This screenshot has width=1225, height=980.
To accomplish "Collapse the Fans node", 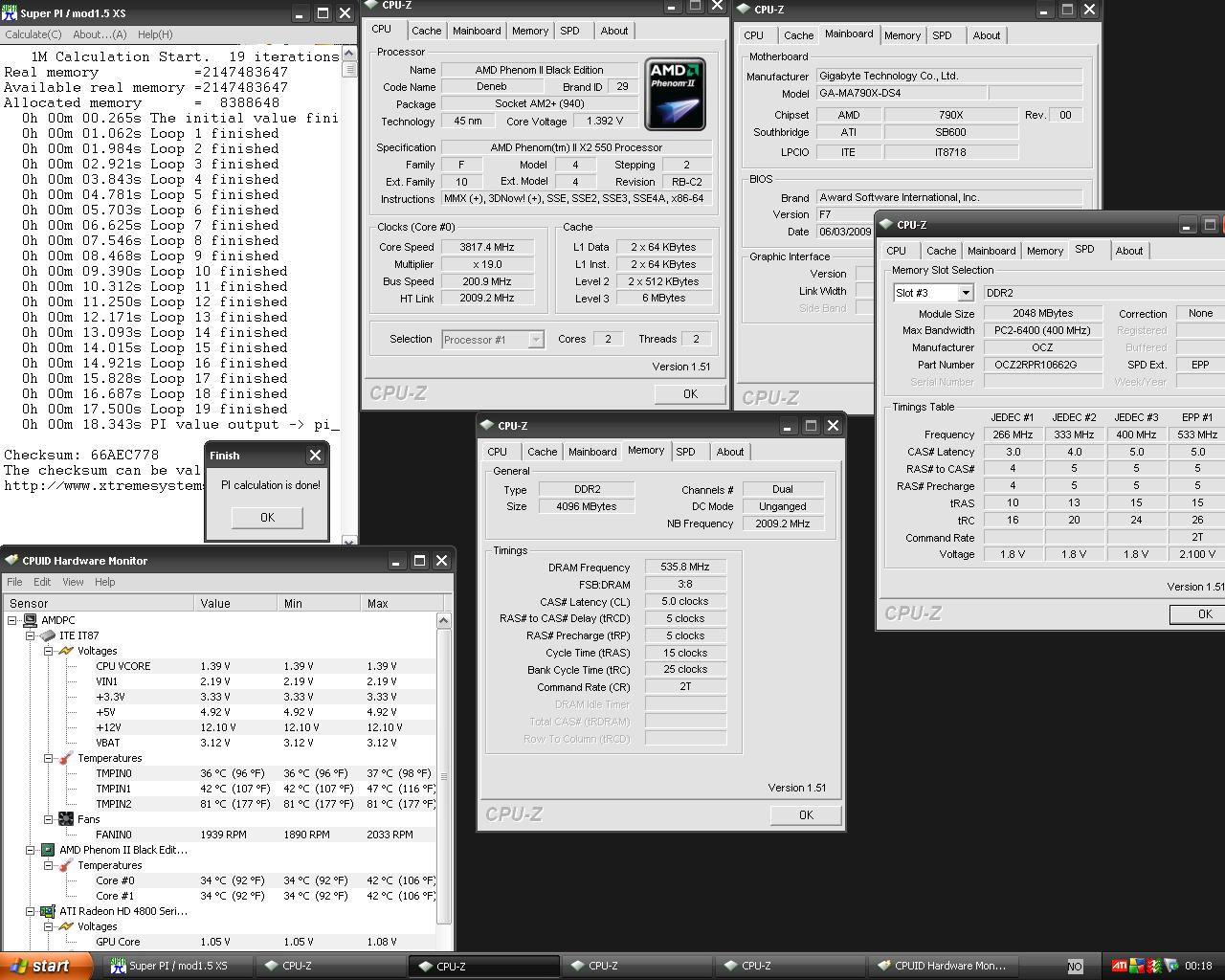I will coord(48,819).
